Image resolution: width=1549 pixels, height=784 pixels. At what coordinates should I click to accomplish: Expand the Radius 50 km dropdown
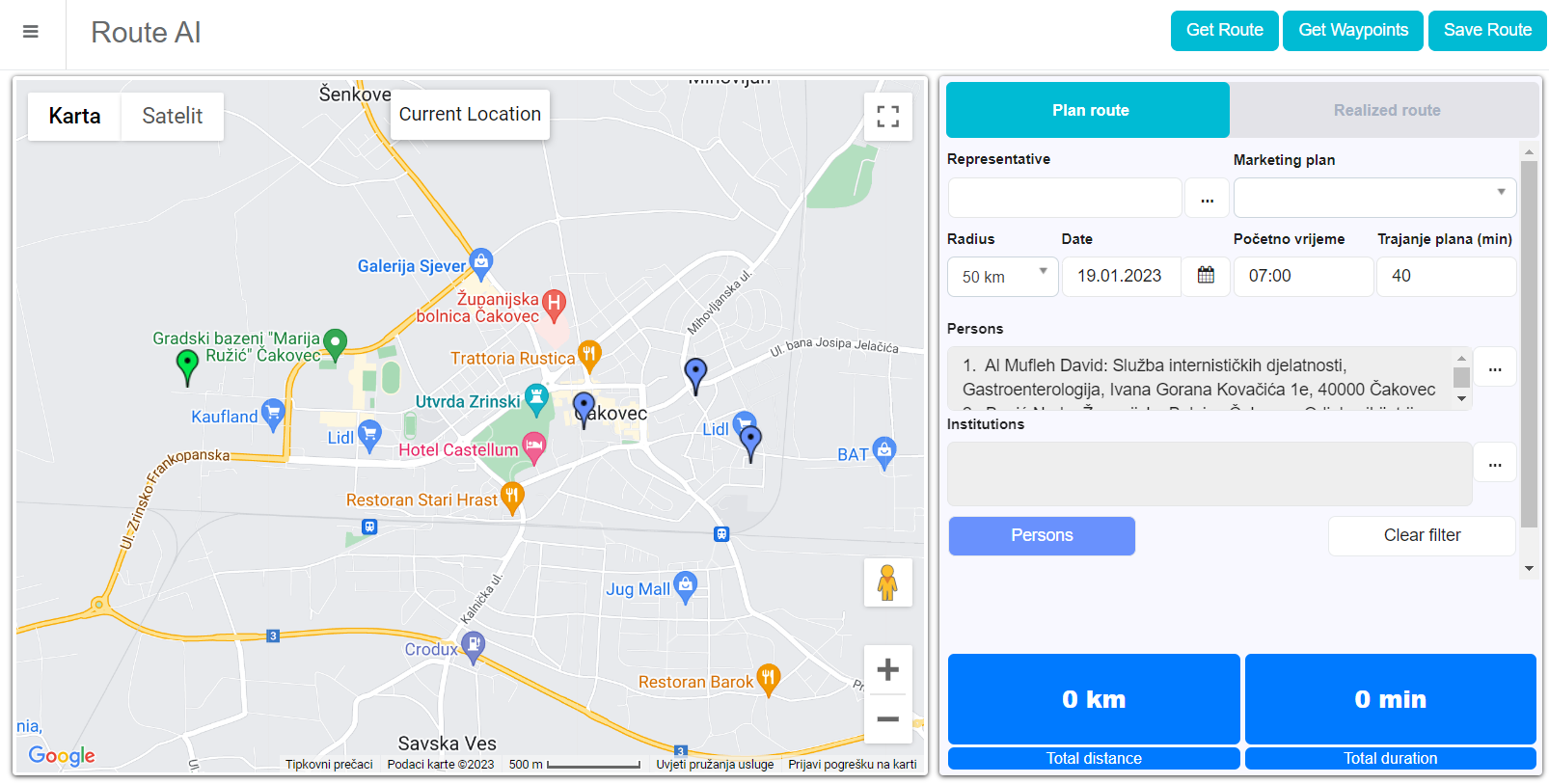pyautogui.click(x=1002, y=277)
